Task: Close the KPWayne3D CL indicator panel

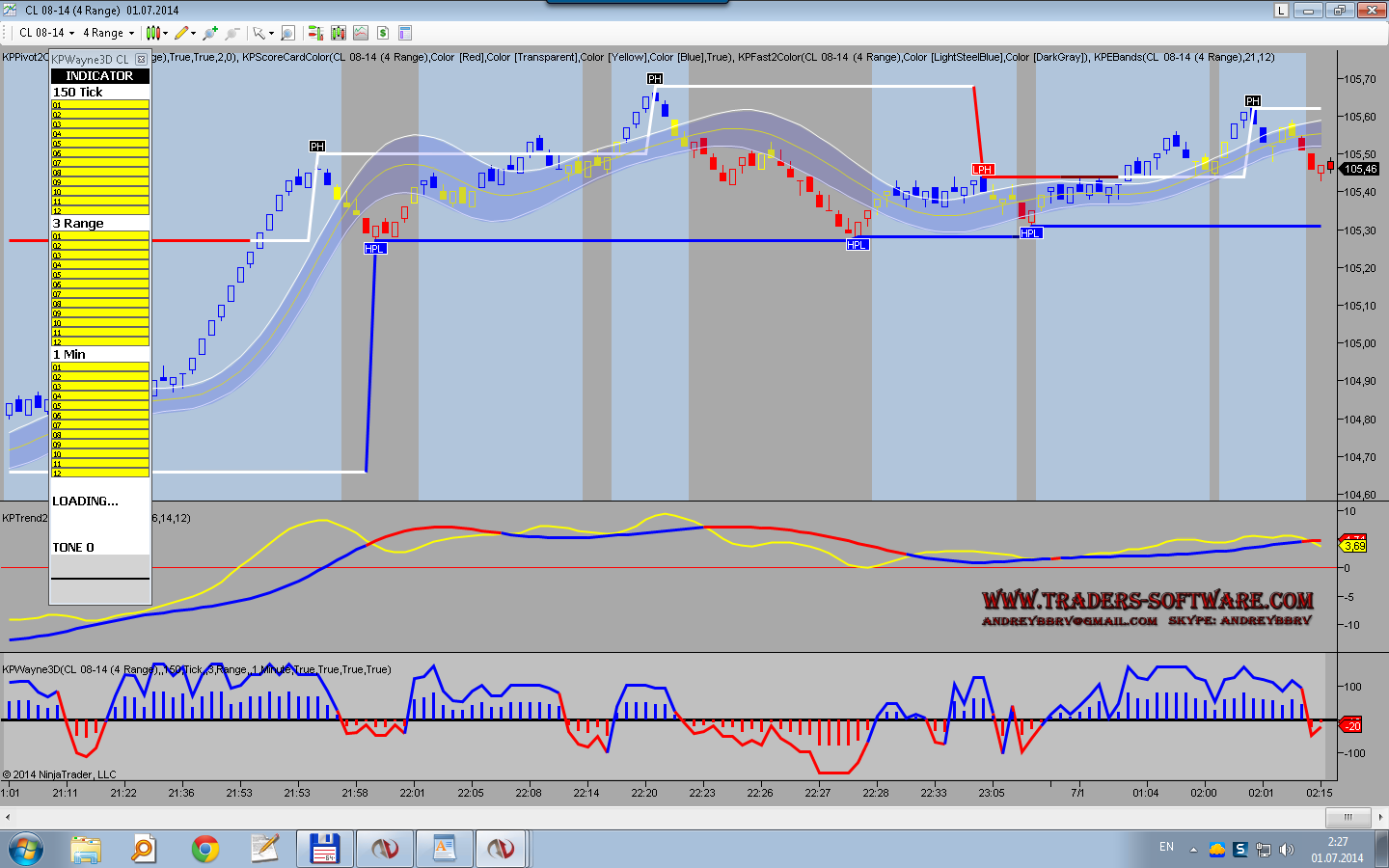Action: 142,59
